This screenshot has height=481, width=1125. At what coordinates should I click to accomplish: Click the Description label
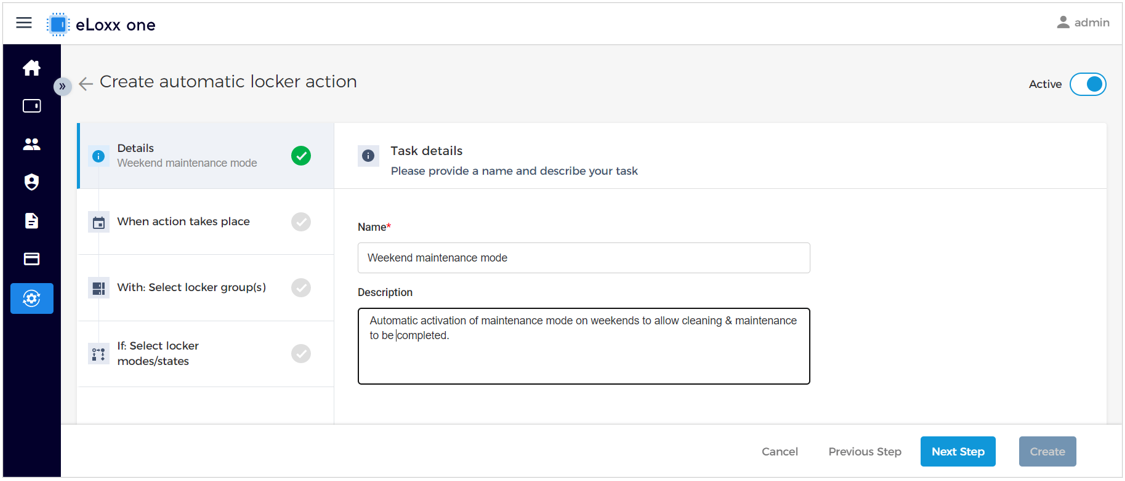pos(385,292)
